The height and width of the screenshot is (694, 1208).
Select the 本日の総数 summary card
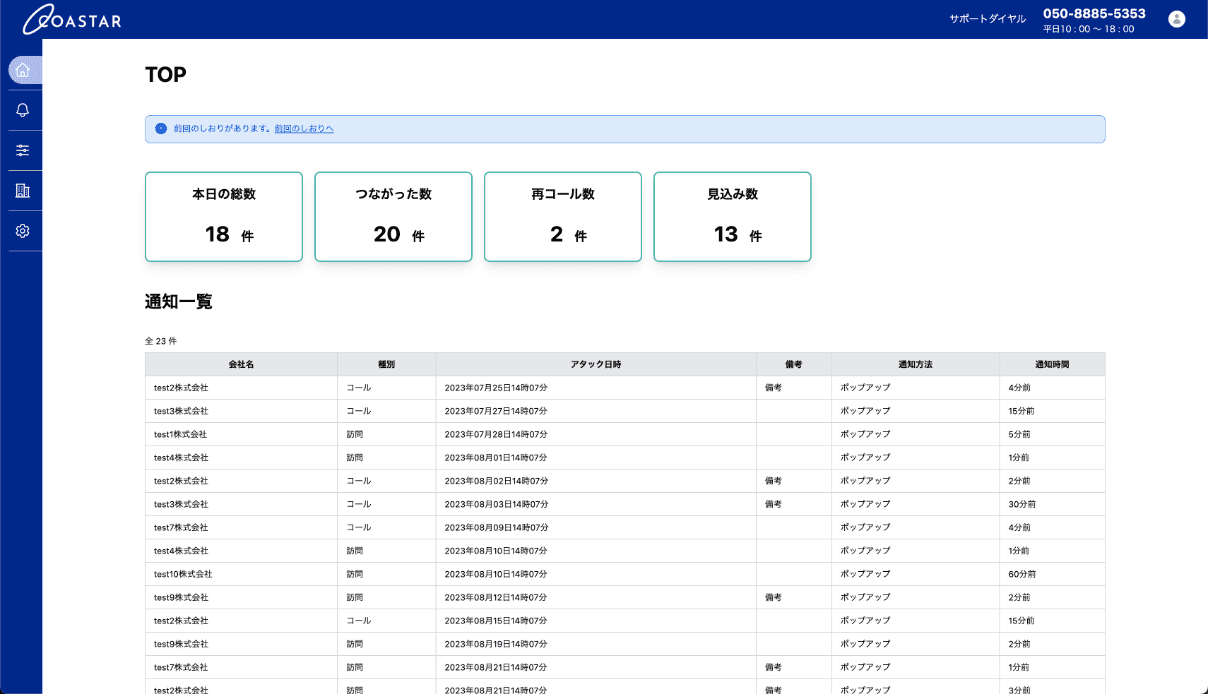[x=223, y=217]
